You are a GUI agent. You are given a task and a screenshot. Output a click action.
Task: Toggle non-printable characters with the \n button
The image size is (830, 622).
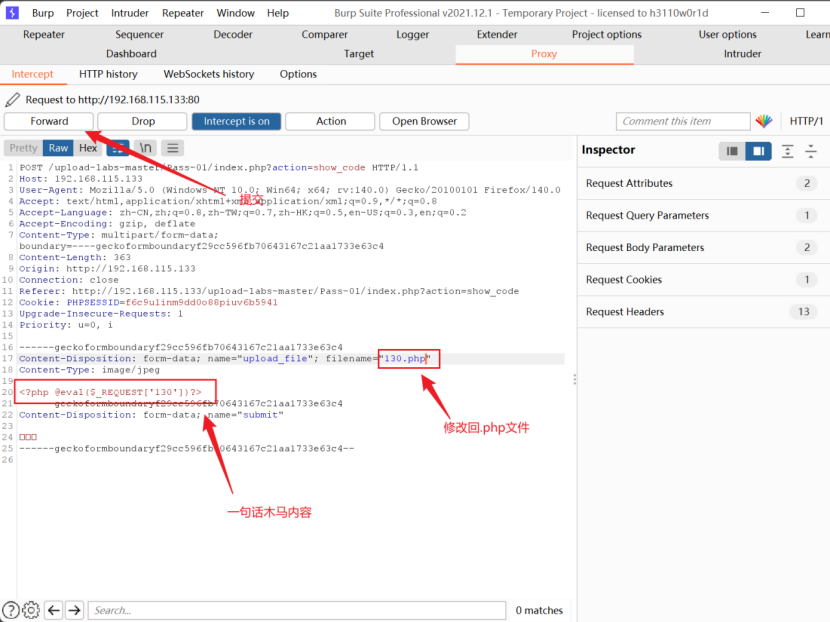click(x=145, y=148)
